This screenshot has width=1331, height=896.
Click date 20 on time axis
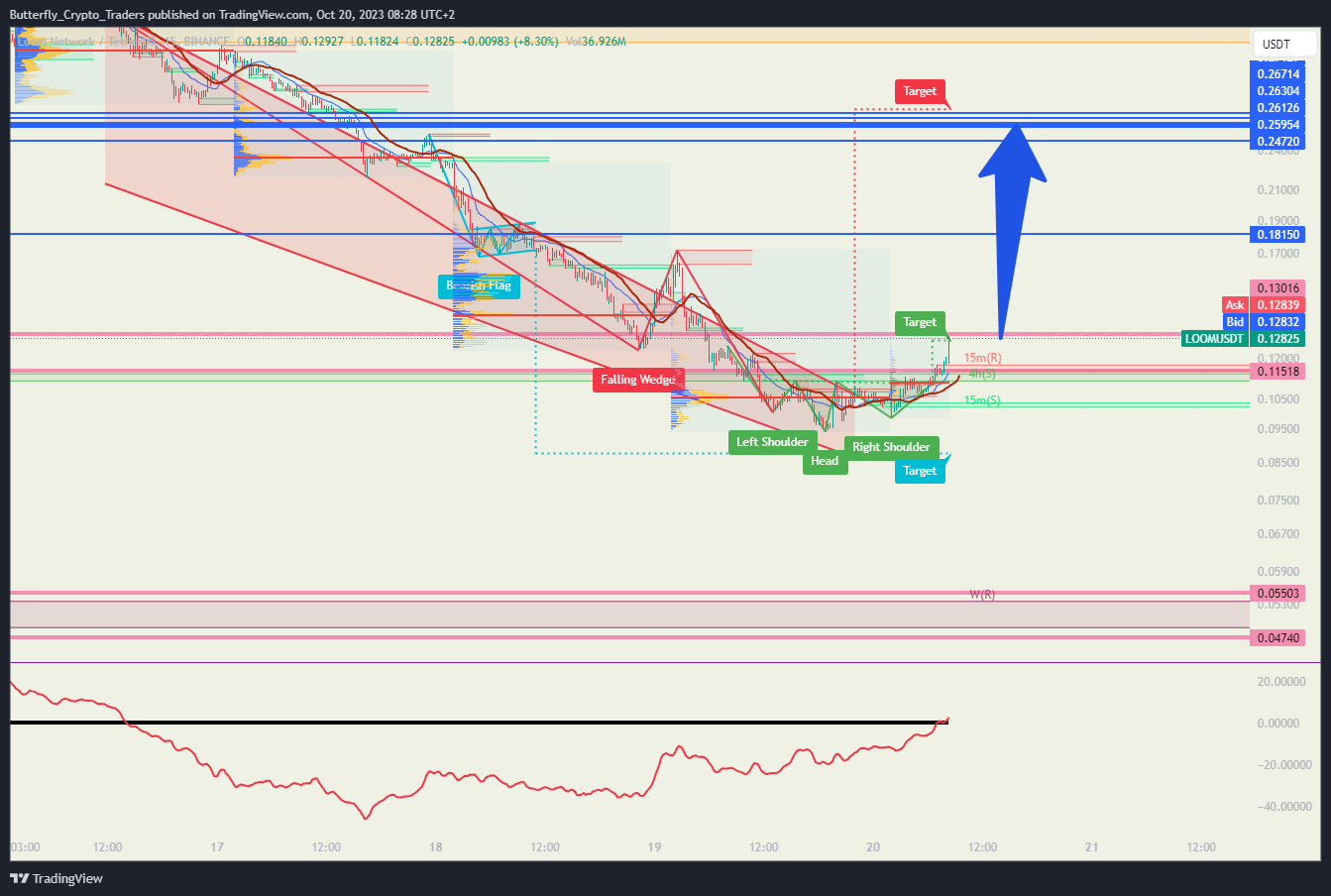873,847
